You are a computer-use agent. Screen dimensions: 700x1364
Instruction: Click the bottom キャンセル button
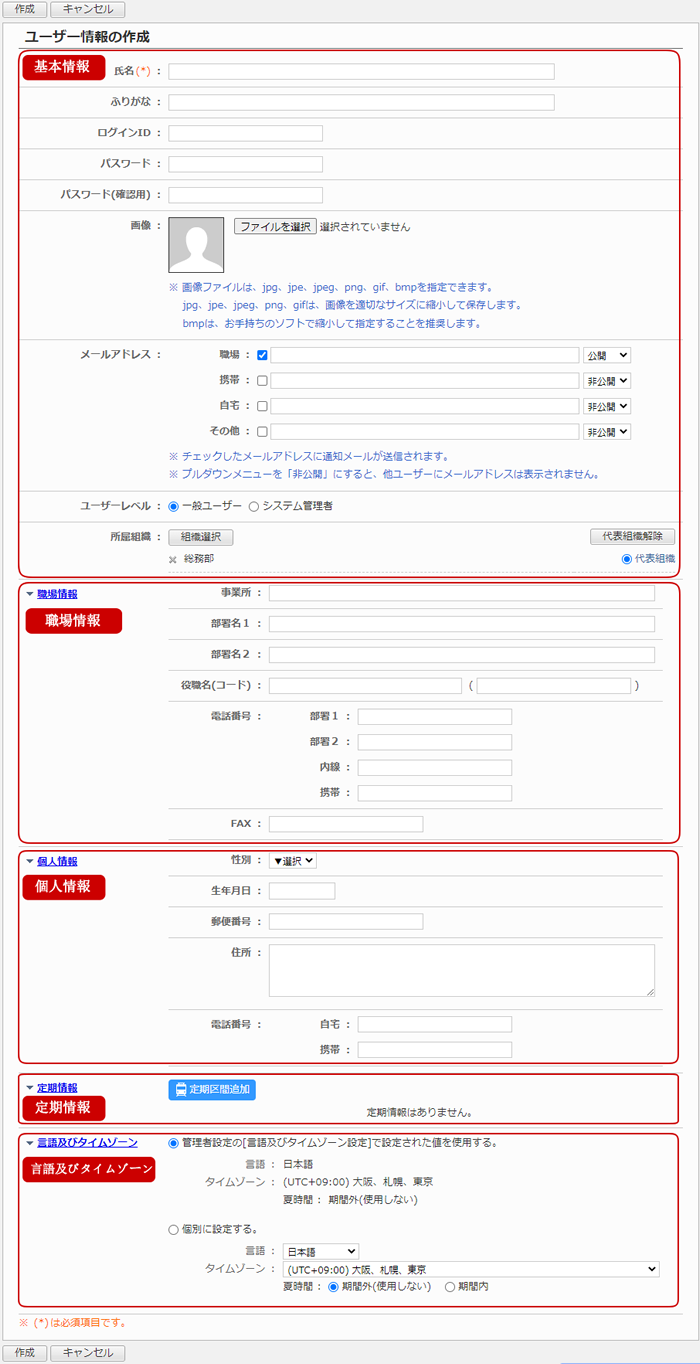point(88,1353)
